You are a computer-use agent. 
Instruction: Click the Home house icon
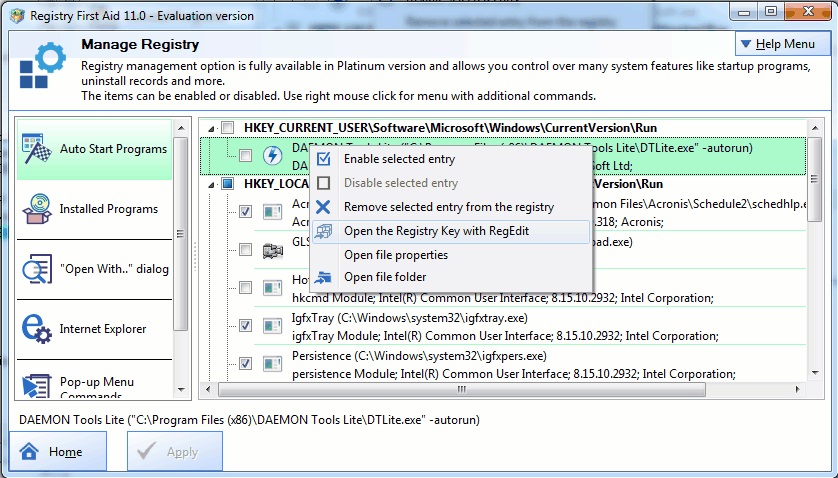pyautogui.click(x=29, y=452)
